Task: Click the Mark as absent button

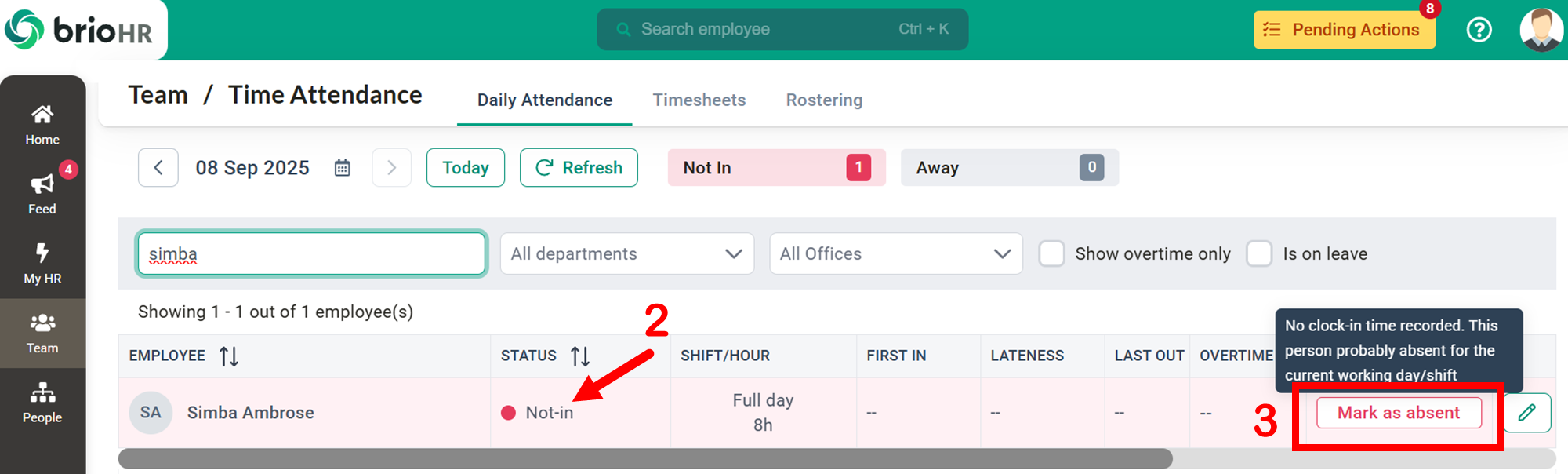Action: click(x=1399, y=413)
